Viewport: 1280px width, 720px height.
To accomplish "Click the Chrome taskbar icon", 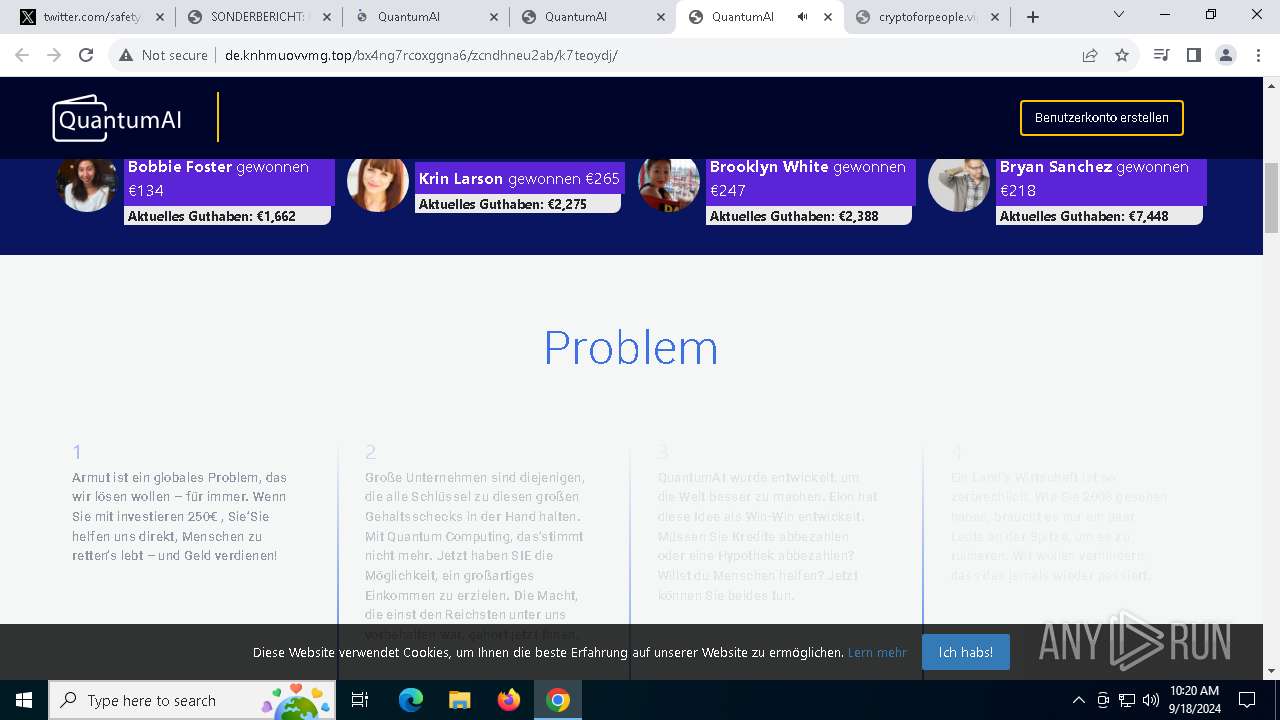I will pyautogui.click(x=558, y=700).
